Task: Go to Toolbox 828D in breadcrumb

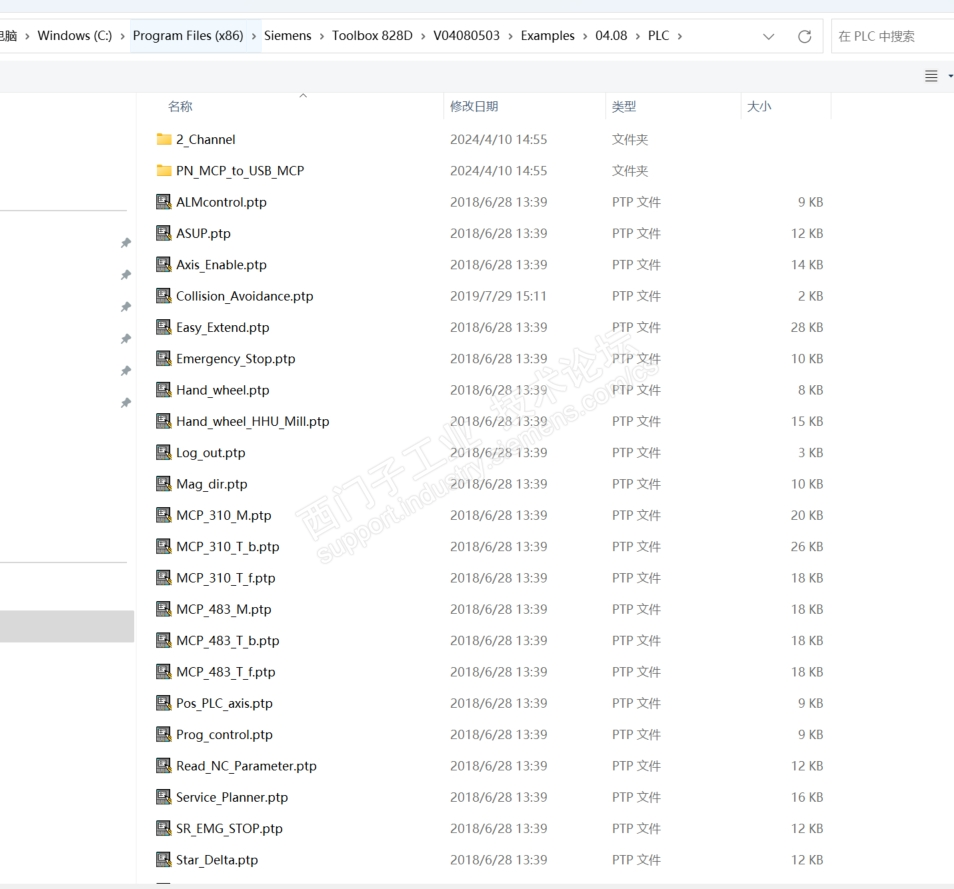Action: click(x=372, y=35)
